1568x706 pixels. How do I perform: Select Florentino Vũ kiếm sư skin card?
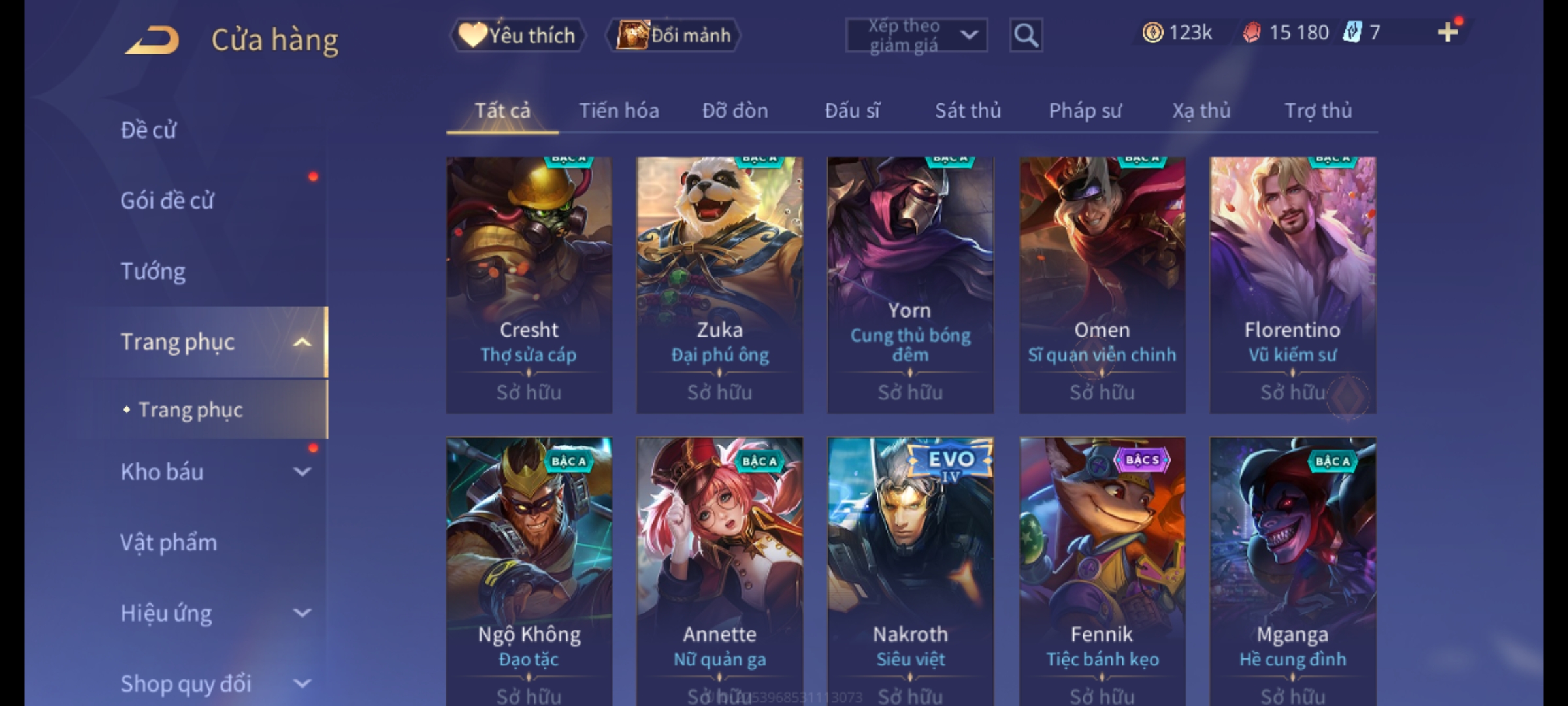click(1292, 285)
